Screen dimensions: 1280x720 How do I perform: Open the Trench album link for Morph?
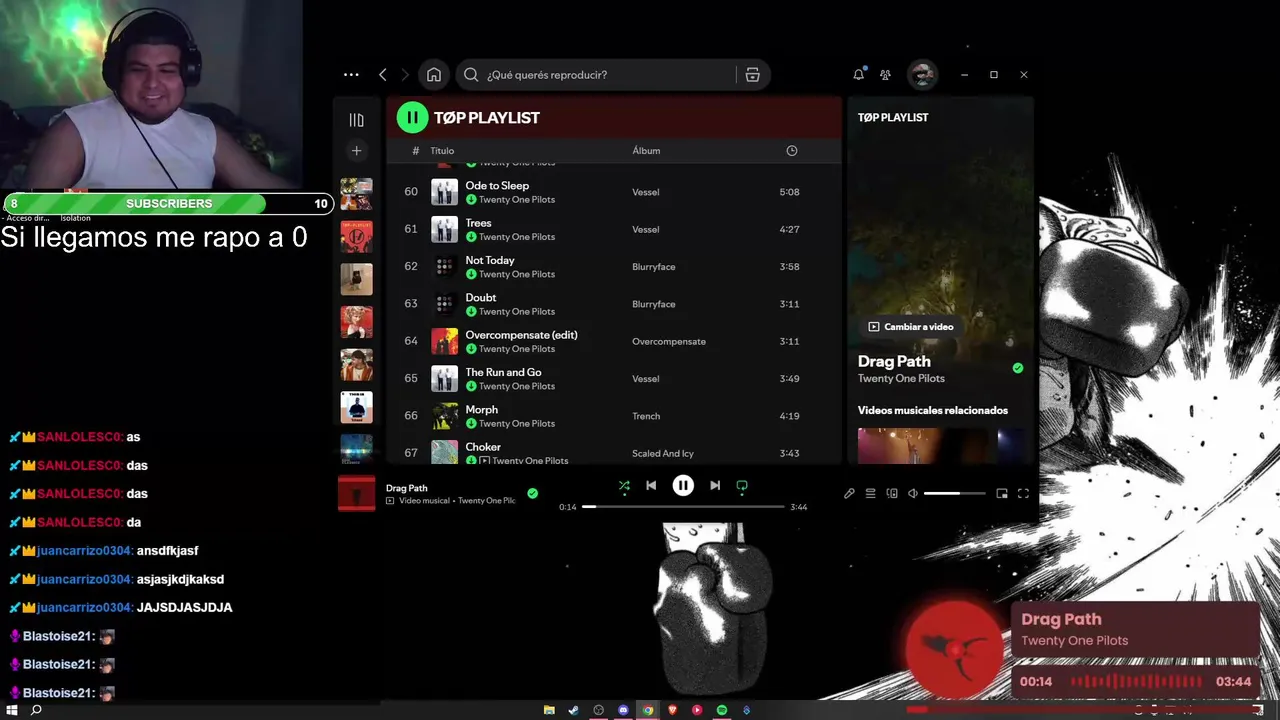click(x=646, y=416)
